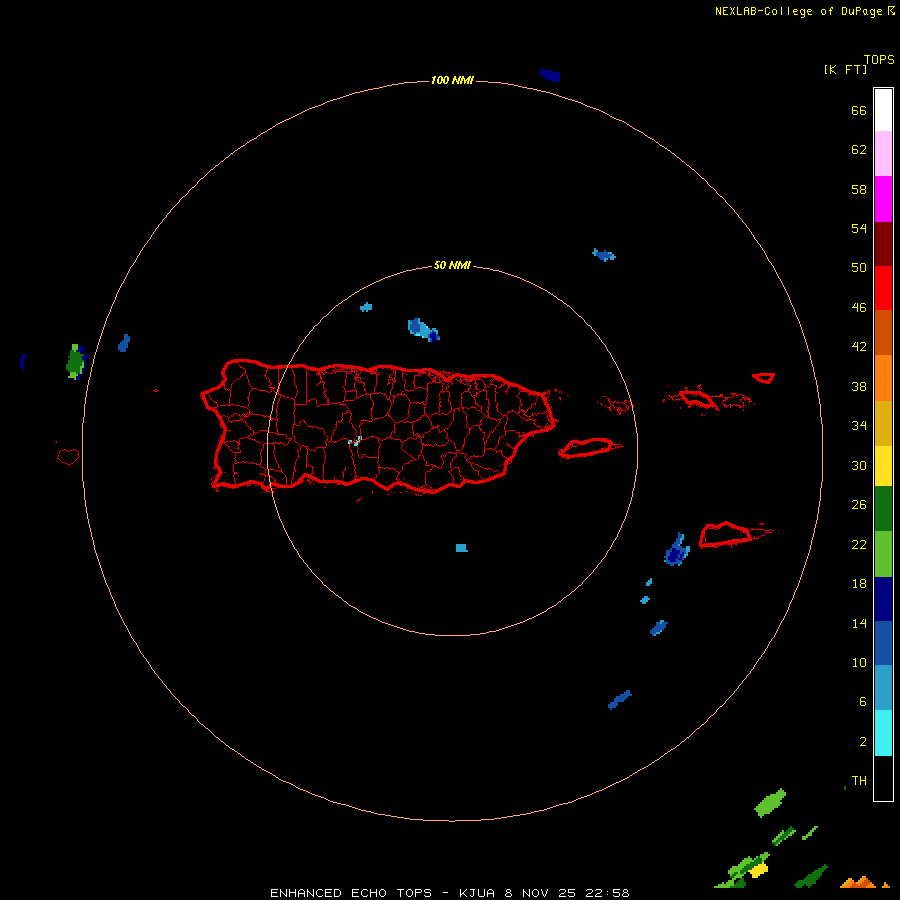Select the dark green legend swatch
Viewport: 900px width, 900px height.
[x=883, y=509]
